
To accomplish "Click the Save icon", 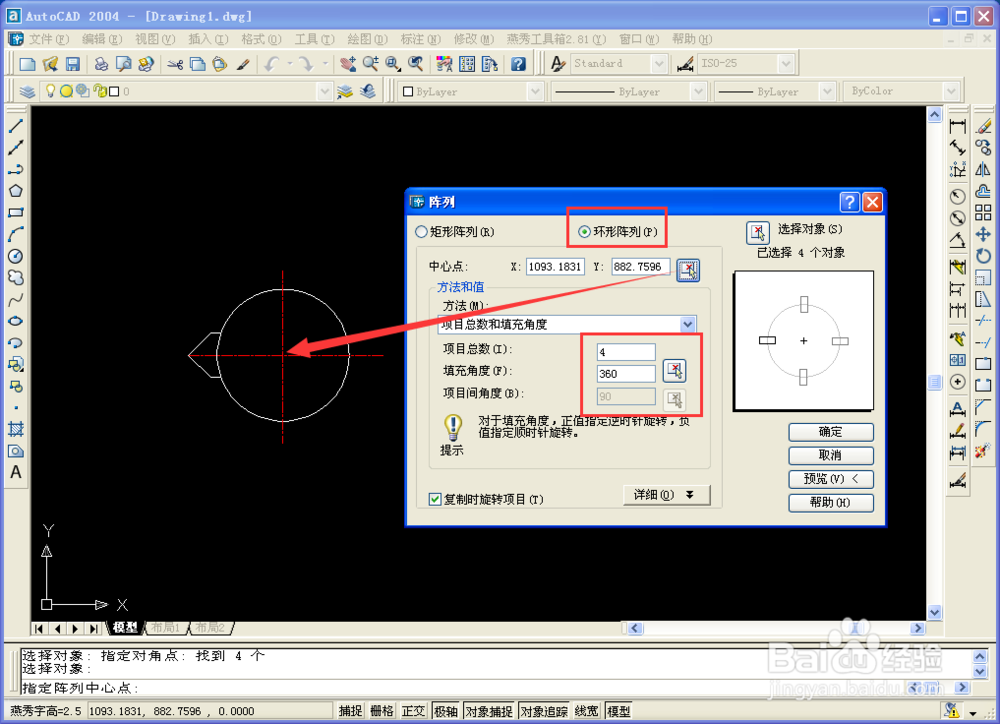I will [73, 64].
